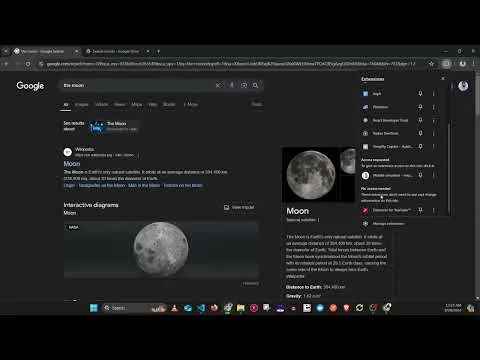
Task: Click the address bar URL
Action: 231,64
